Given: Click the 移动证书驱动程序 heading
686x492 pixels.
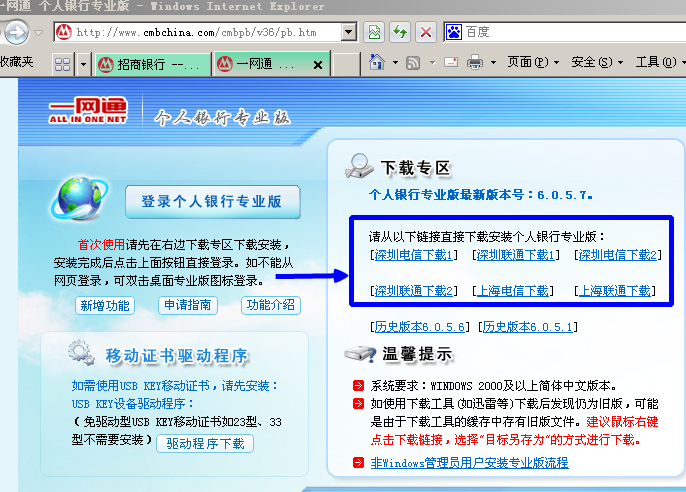Looking at the screenshot, I should click(x=177, y=356).
